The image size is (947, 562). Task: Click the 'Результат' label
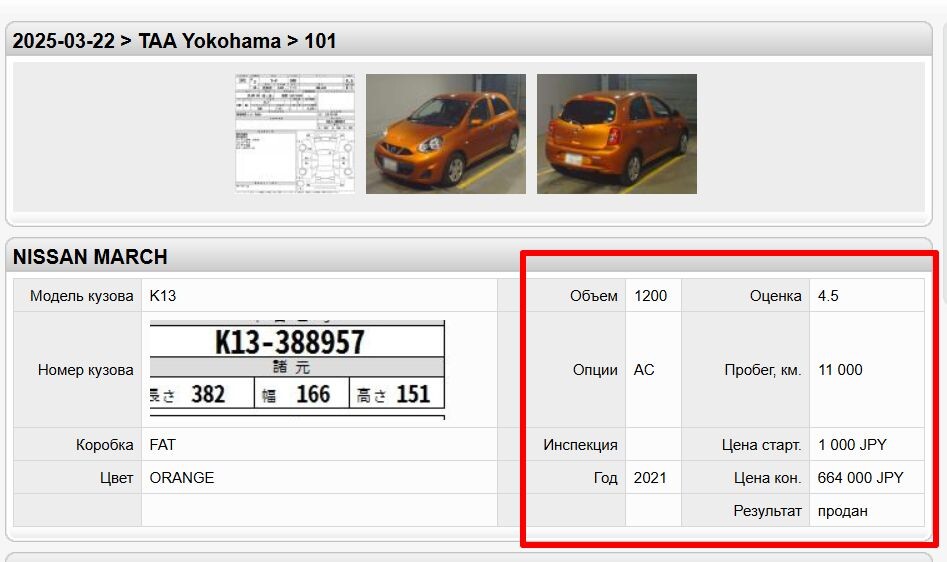click(768, 511)
